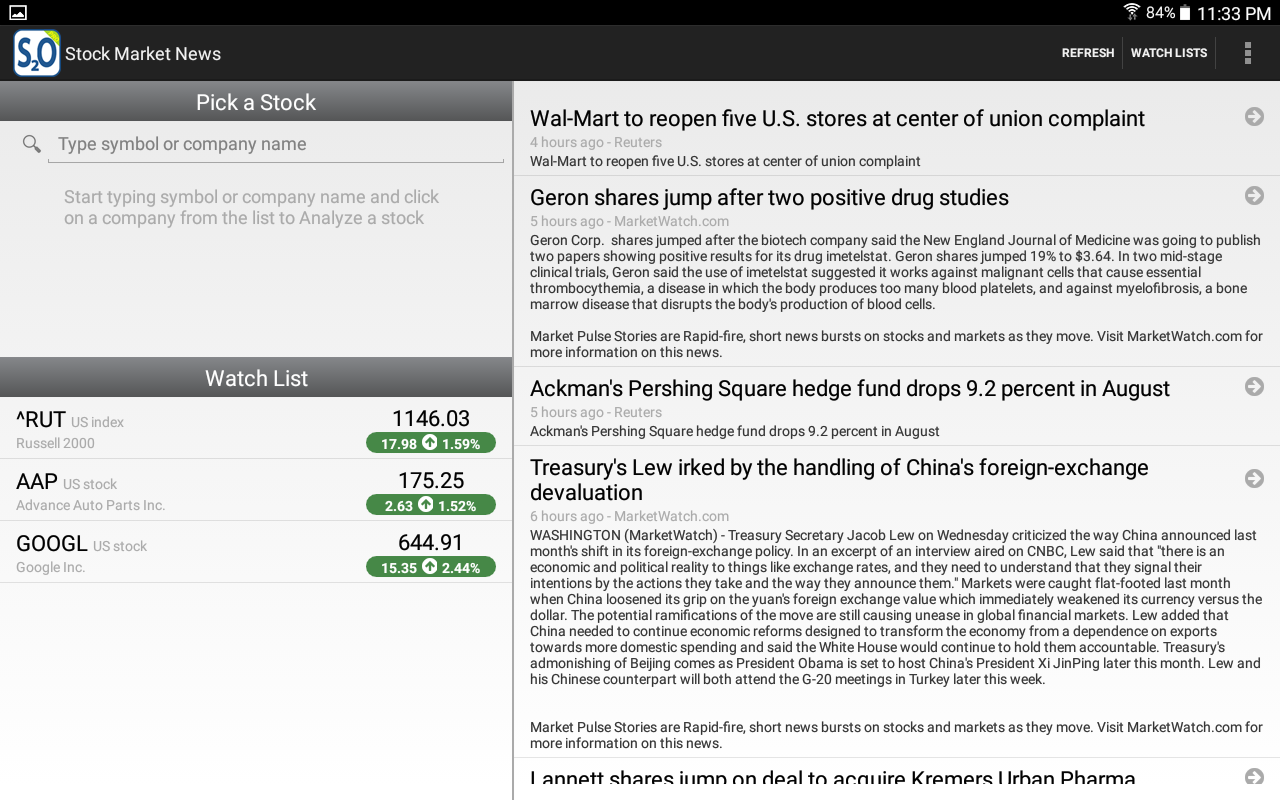
Task: Open WATCH LISTS
Action: [1169, 53]
